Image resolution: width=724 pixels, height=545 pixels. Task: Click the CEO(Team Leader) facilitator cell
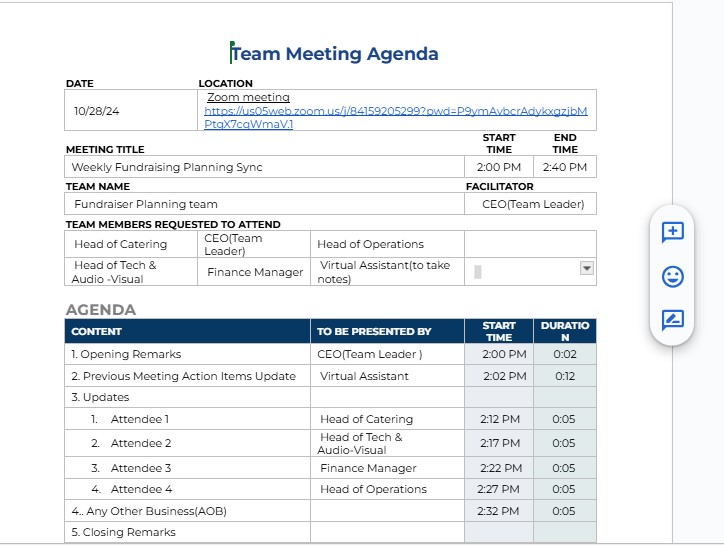pyautogui.click(x=532, y=204)
